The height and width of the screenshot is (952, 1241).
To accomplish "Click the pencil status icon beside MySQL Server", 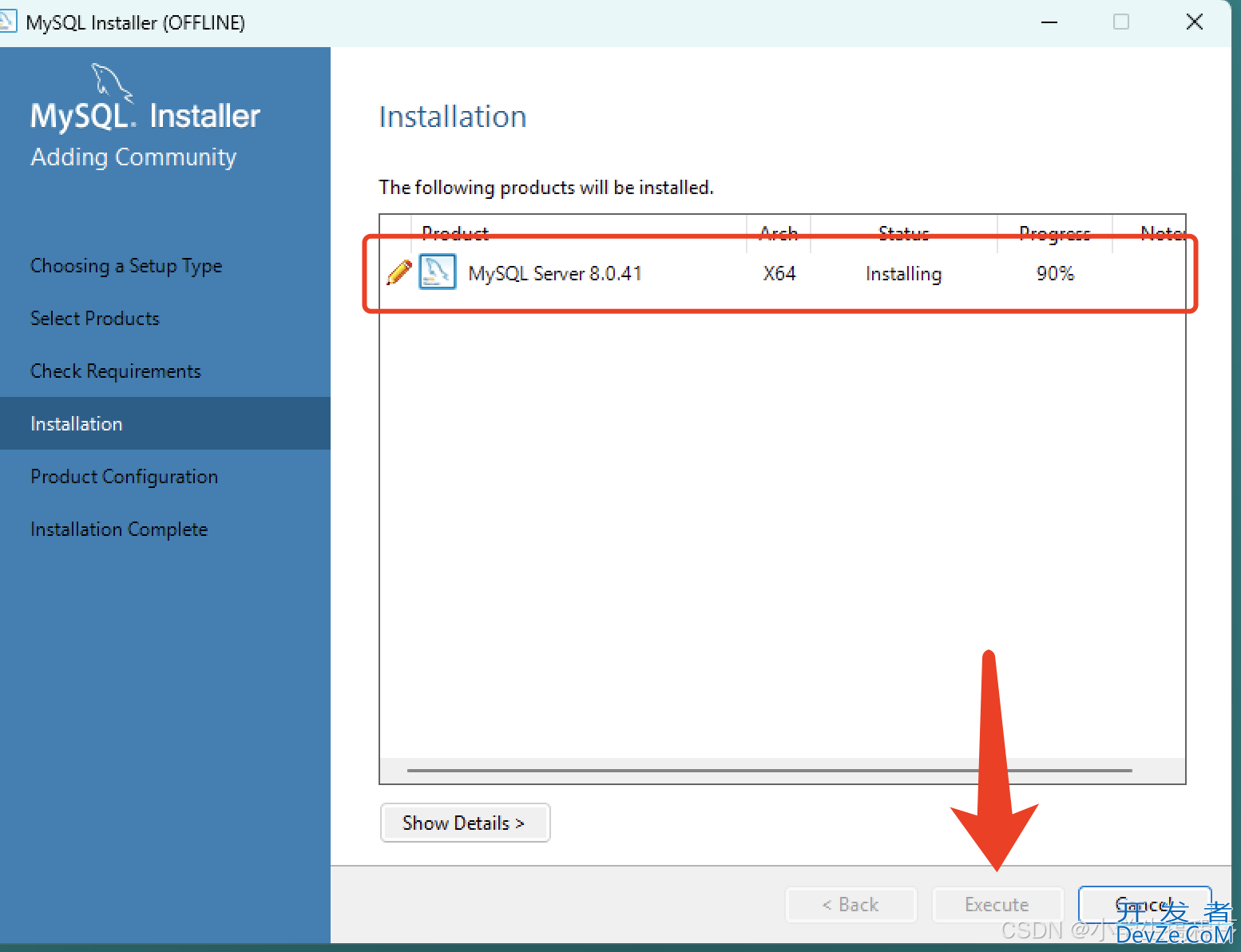I will click(x=398, y=272).
